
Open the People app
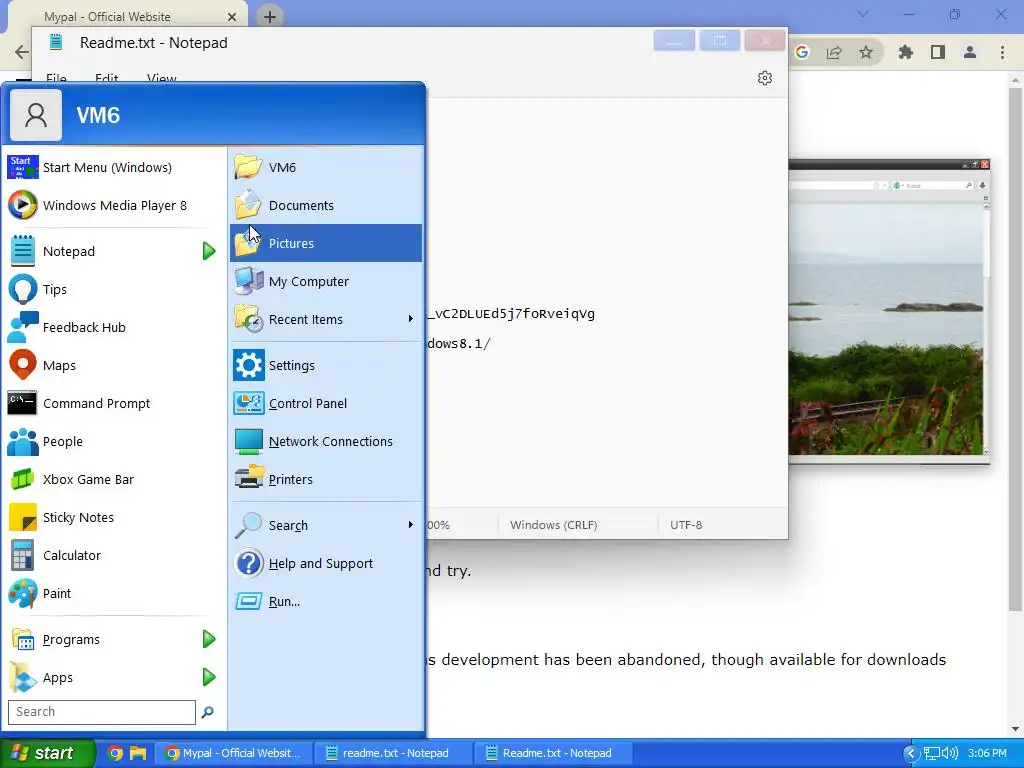point(114,441)
